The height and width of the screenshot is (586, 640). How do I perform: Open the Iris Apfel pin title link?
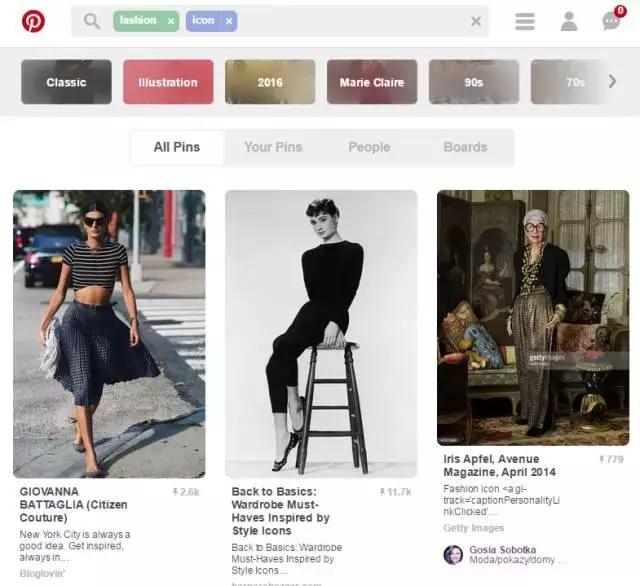coord(500,465)
